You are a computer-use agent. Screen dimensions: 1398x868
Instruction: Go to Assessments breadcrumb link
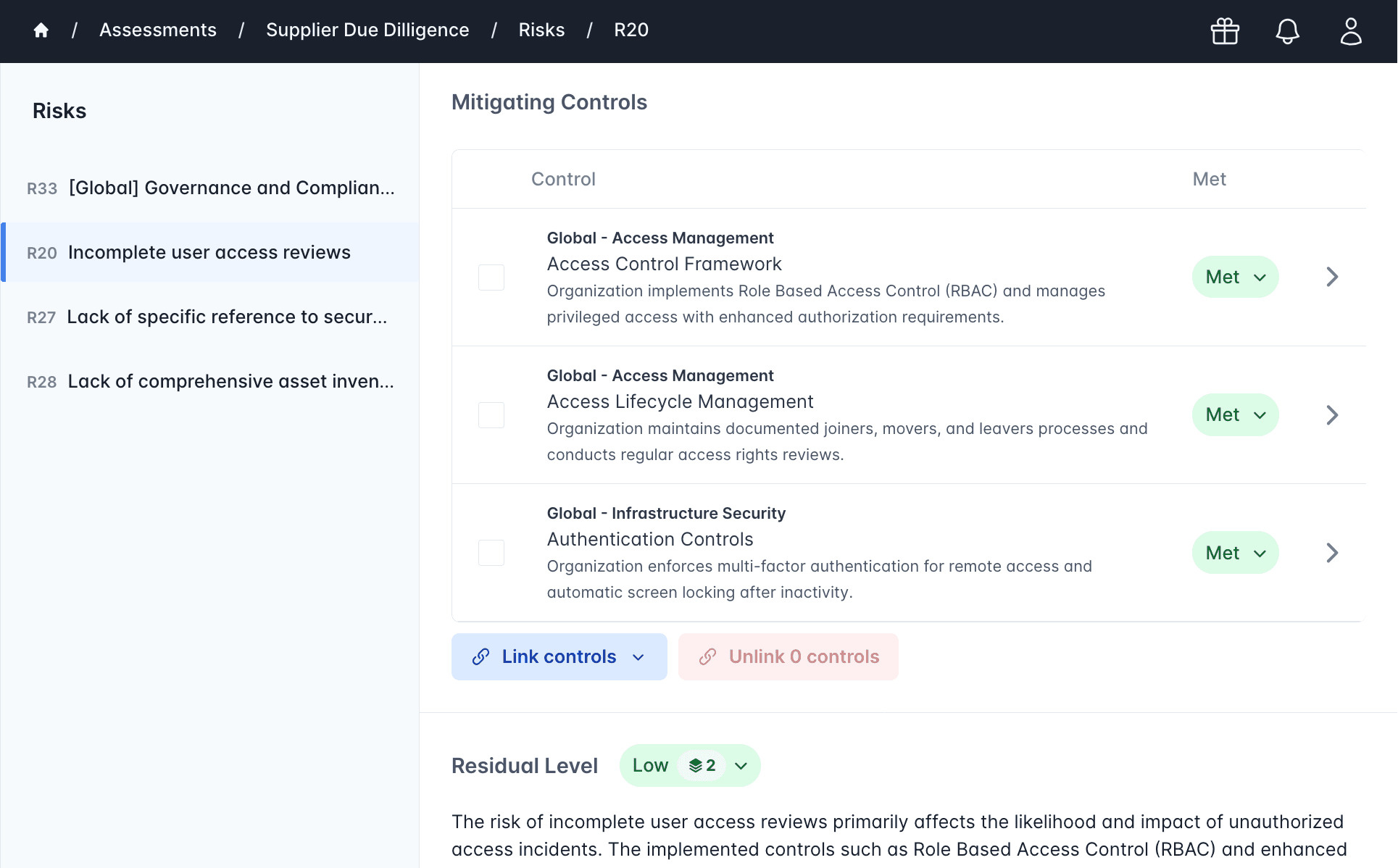[x=157, y=30]
